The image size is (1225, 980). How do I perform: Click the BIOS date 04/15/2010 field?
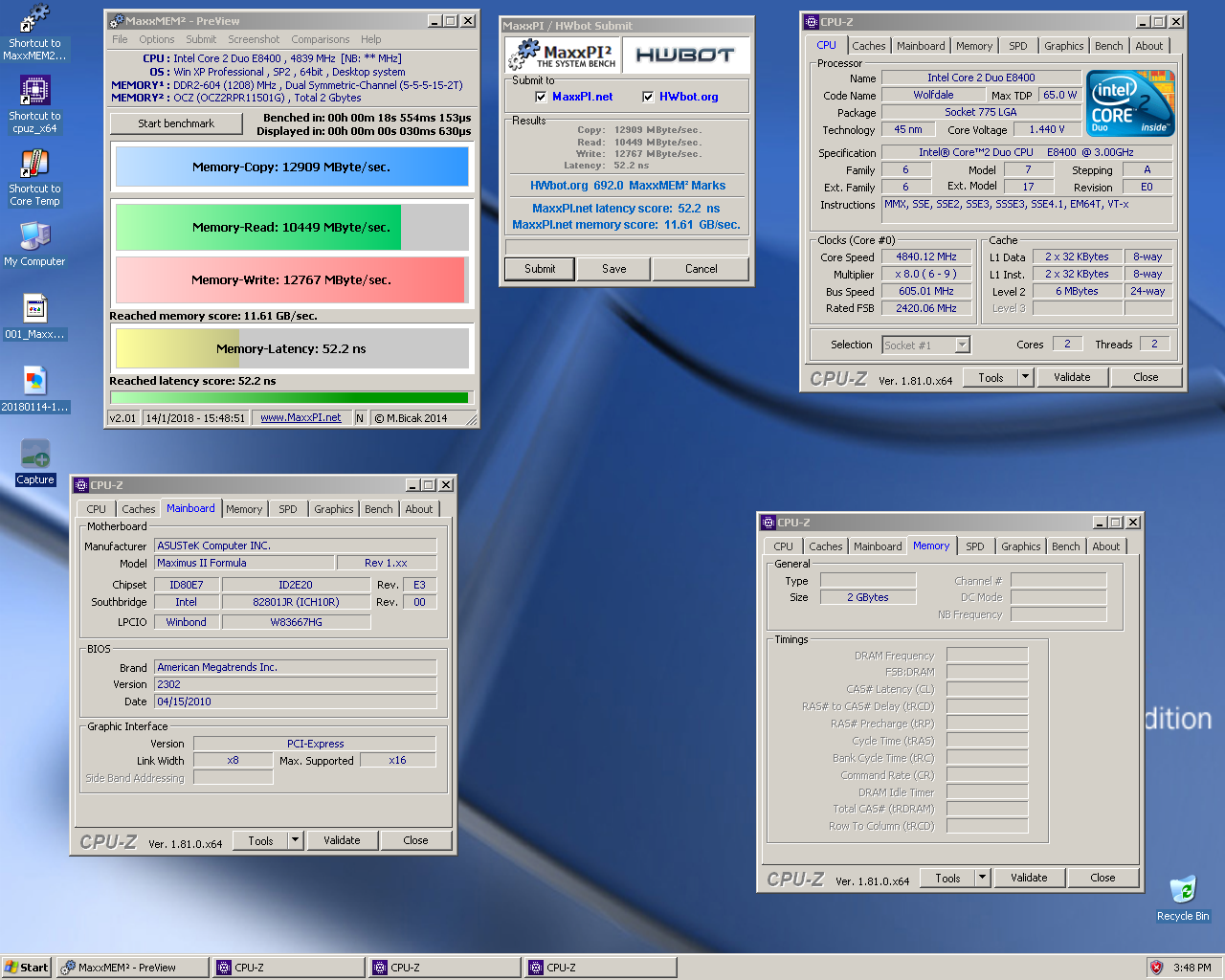coord(296,702)
